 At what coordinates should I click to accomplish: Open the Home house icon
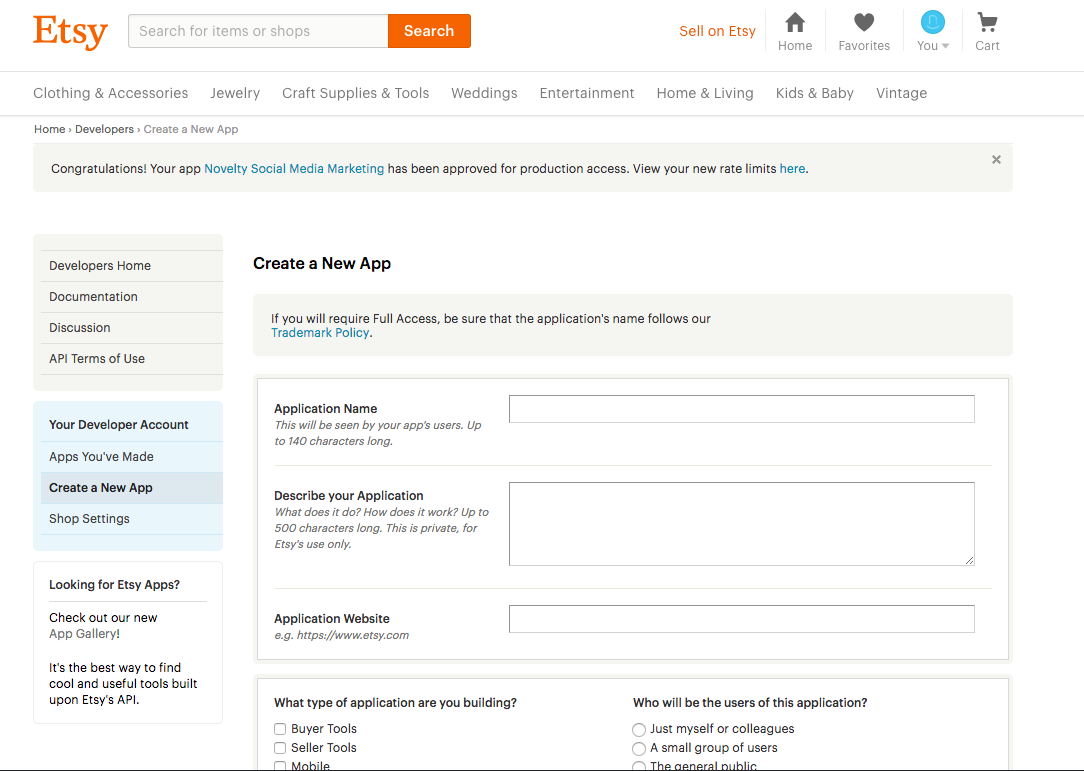[x=795, y=23]
